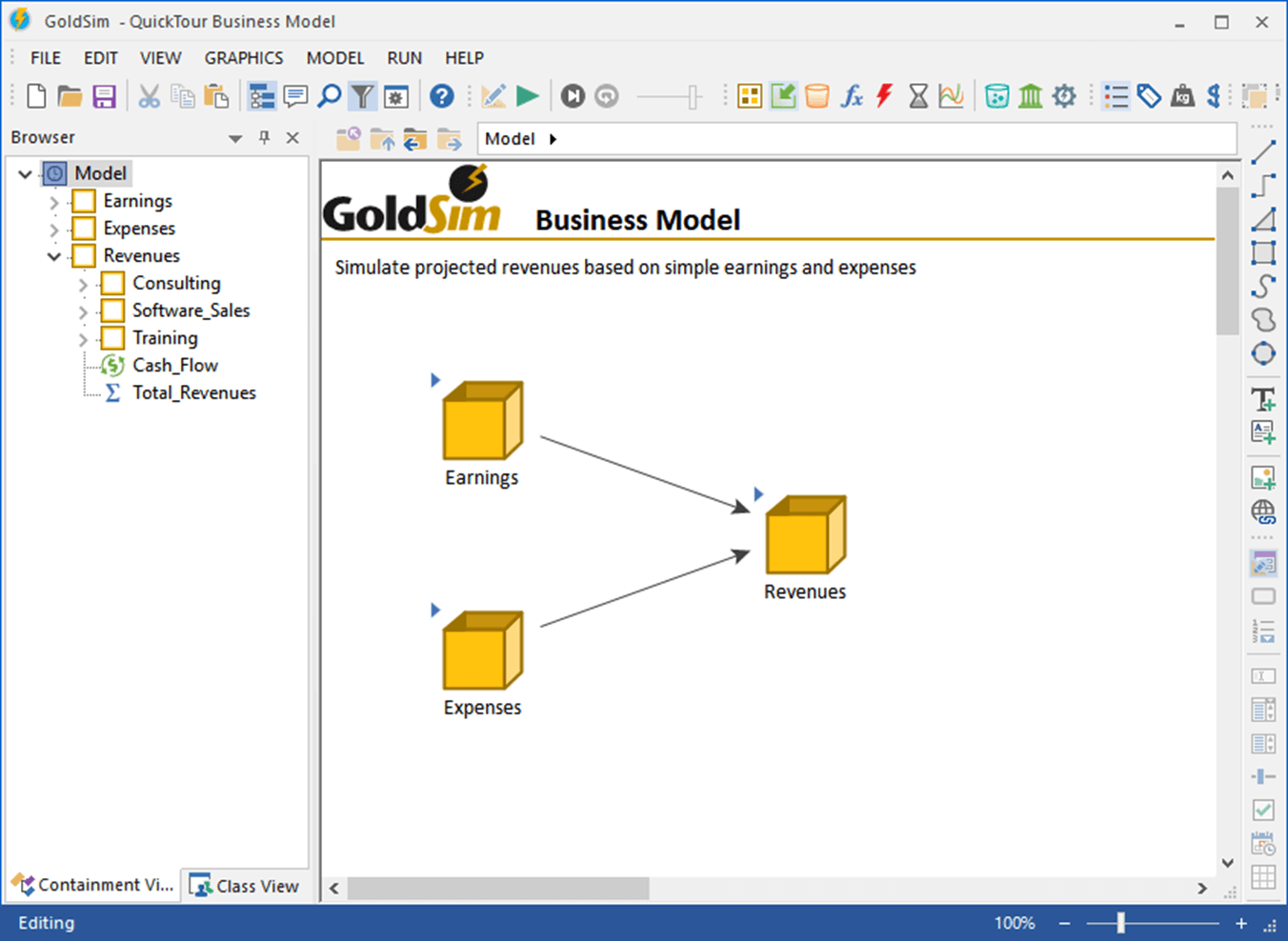
Task: Open a file with folder icon
Action: (x=70, y=96)
